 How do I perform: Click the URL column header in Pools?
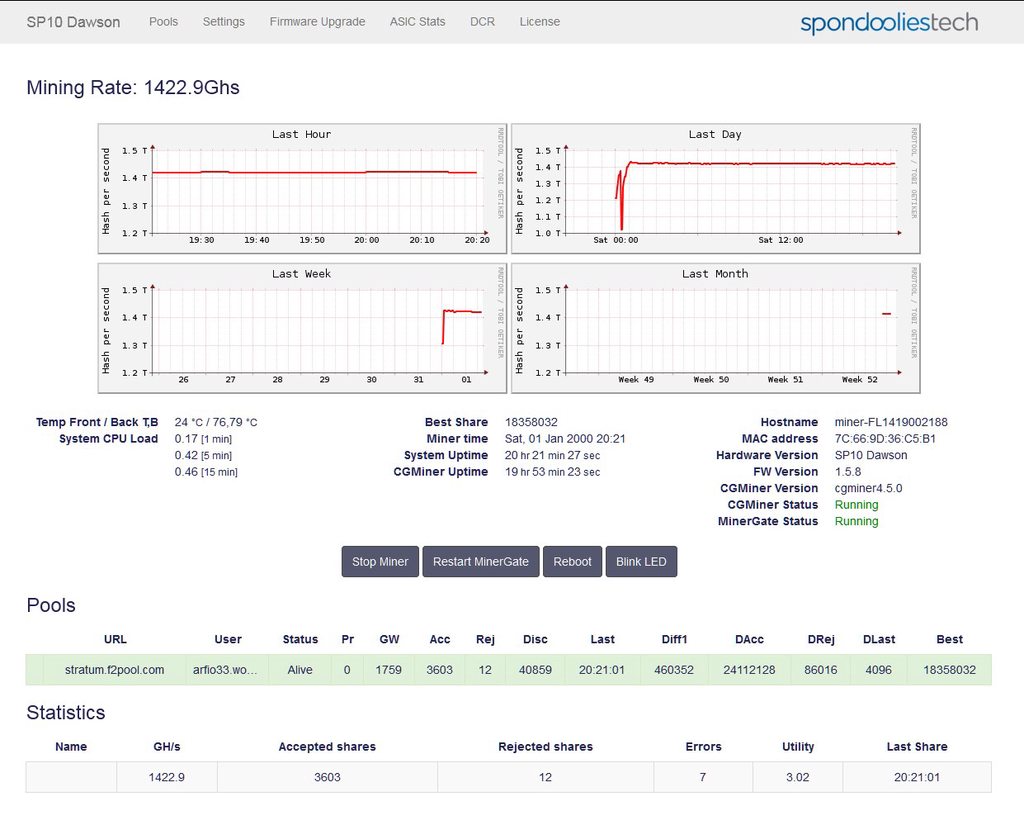tap(115, 639)
